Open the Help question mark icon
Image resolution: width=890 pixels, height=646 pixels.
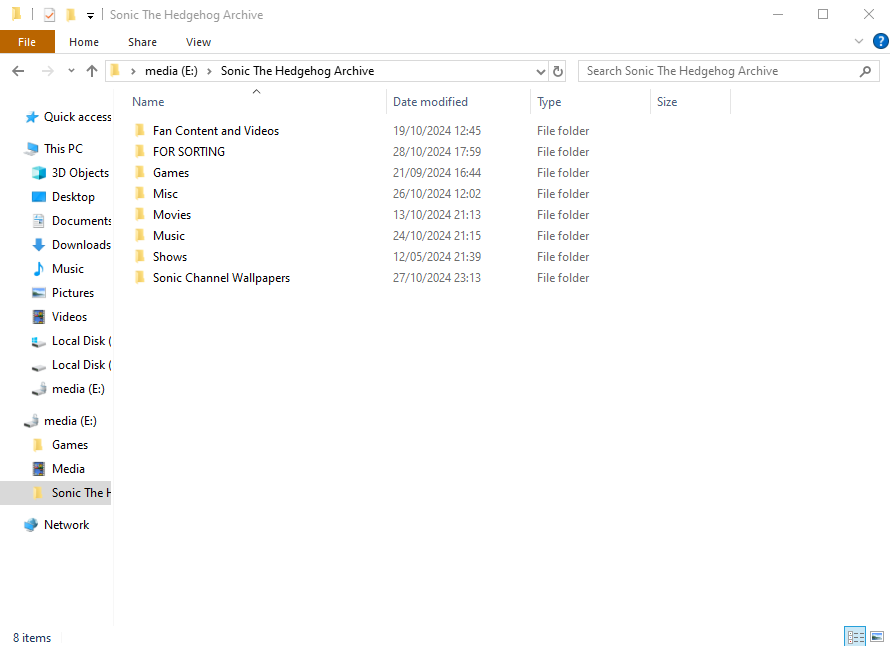click(x=880, y=41)
